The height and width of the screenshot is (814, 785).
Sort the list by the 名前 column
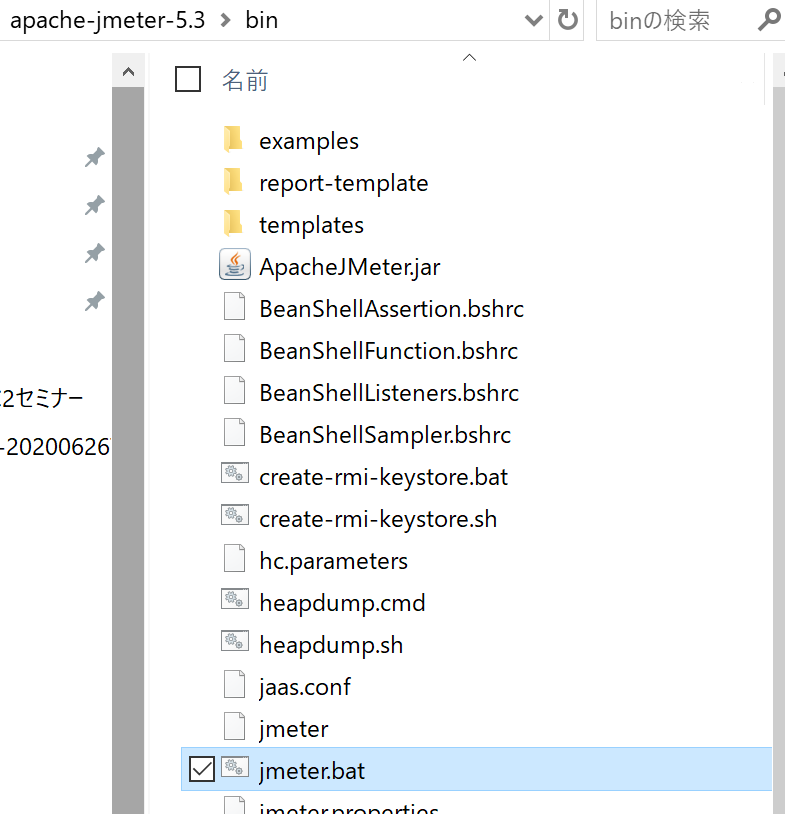tap(245, 80)
